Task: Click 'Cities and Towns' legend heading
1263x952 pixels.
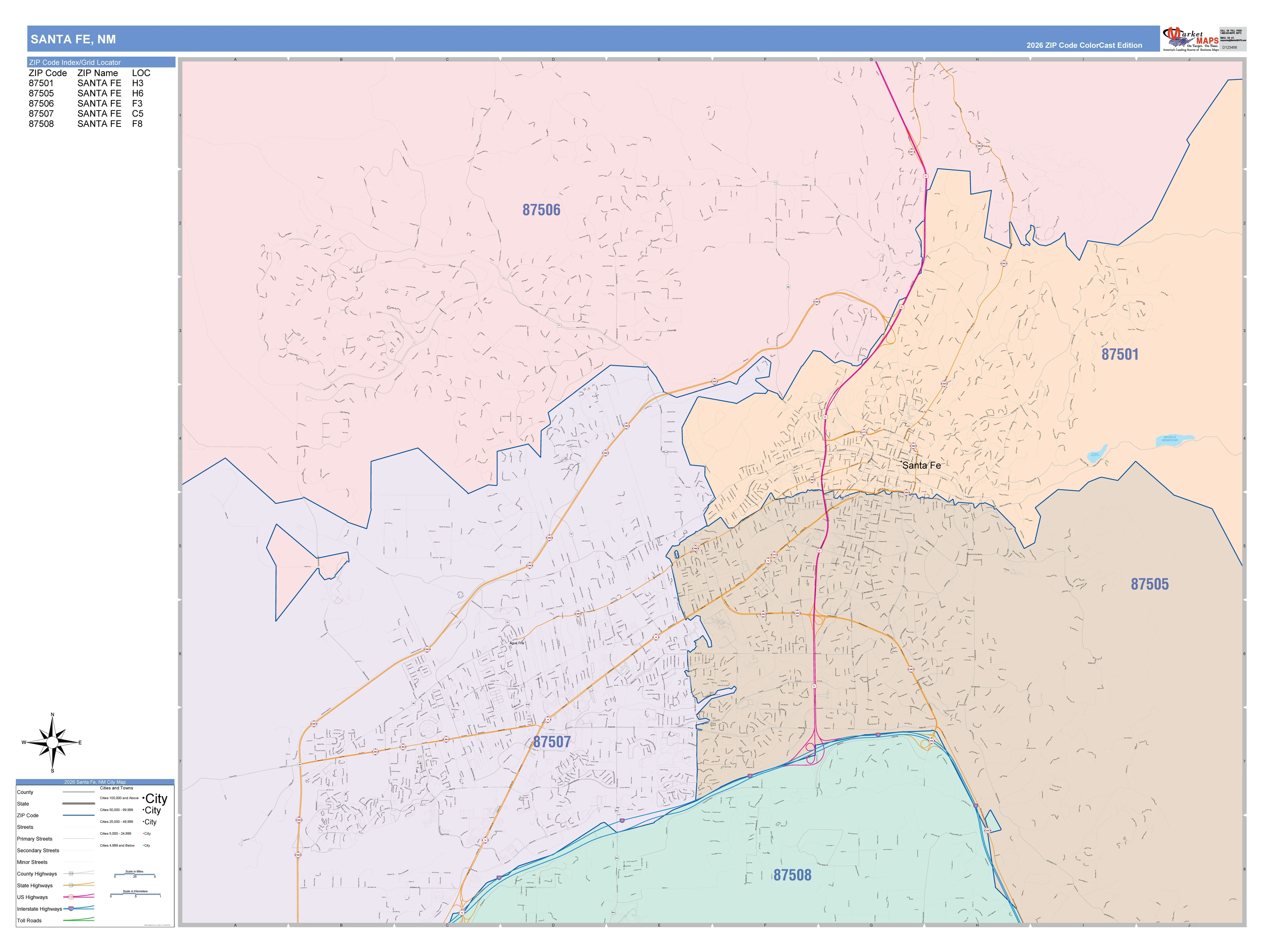Action: [x=116, y=788]
